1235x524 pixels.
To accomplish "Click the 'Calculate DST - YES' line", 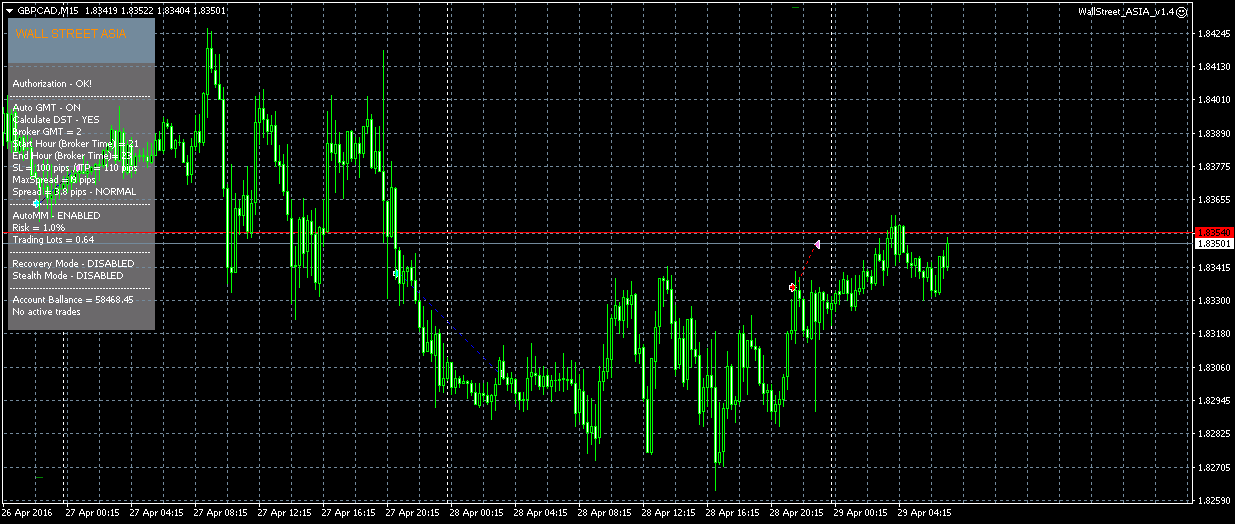I will click(56, 119).
